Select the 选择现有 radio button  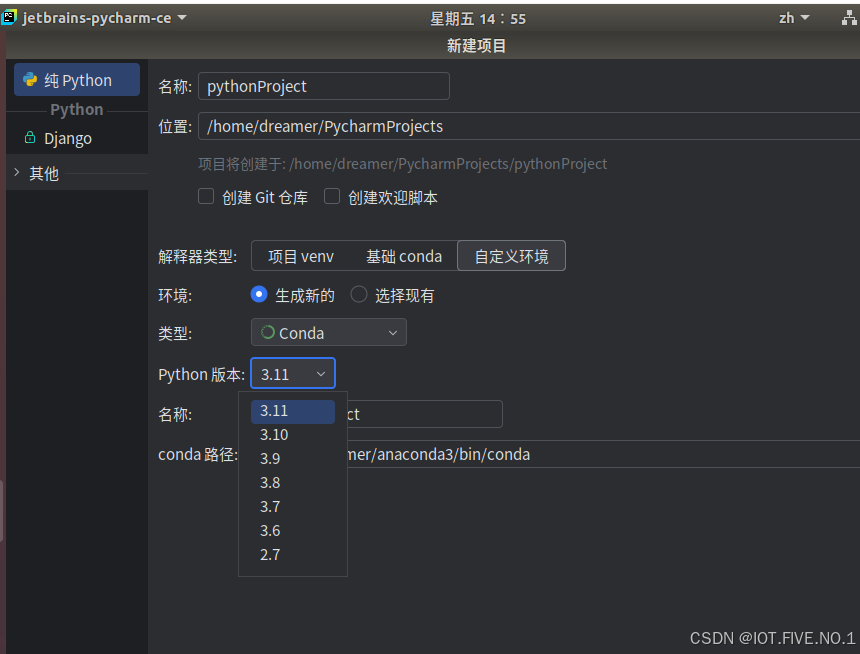[x=359, y=295]
